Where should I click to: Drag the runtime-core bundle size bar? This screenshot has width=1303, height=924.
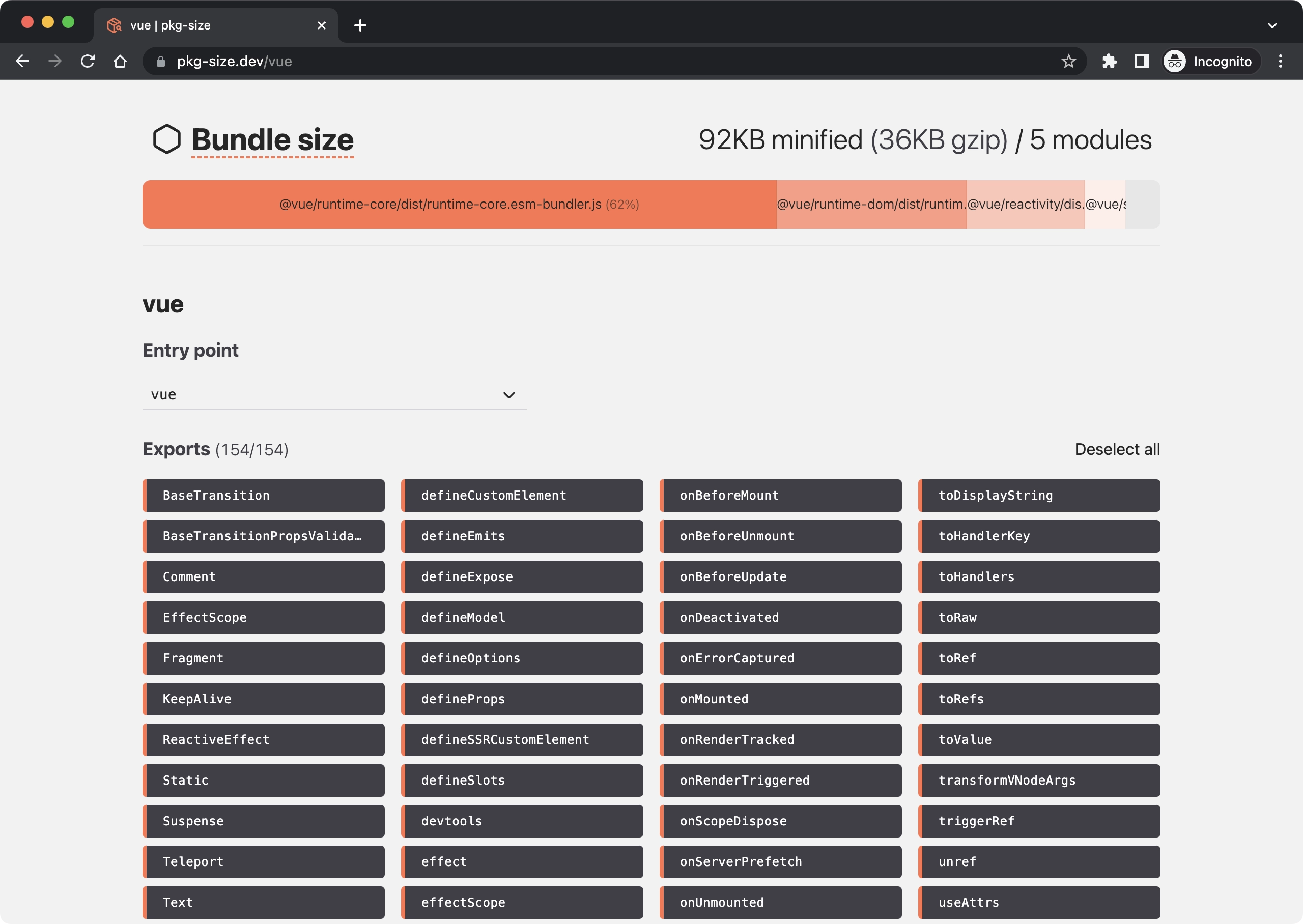click(x=459, y=204)
